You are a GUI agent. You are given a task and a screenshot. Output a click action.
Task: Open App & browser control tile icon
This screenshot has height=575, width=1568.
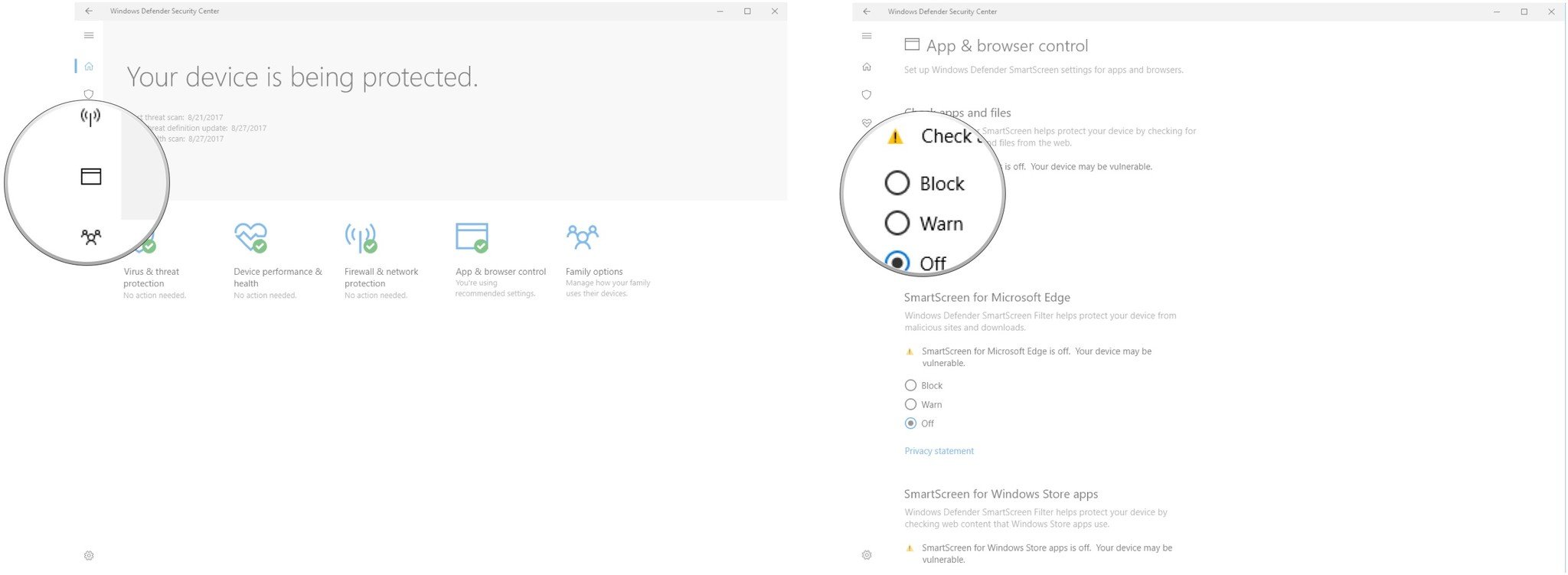pyautogui.click(x=472, y=237)
